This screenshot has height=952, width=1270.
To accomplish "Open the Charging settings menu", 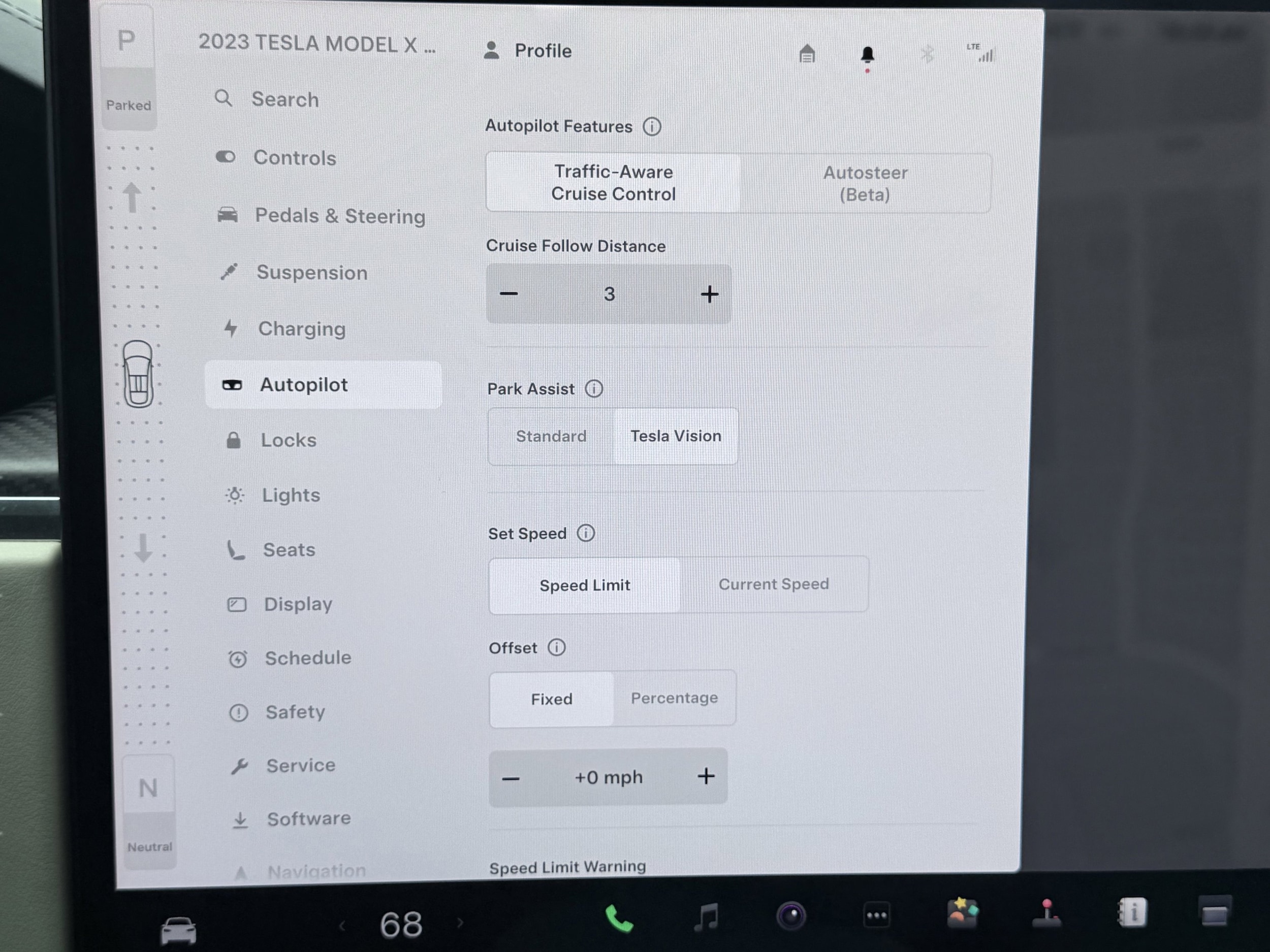I will click(x=301, y=329).
